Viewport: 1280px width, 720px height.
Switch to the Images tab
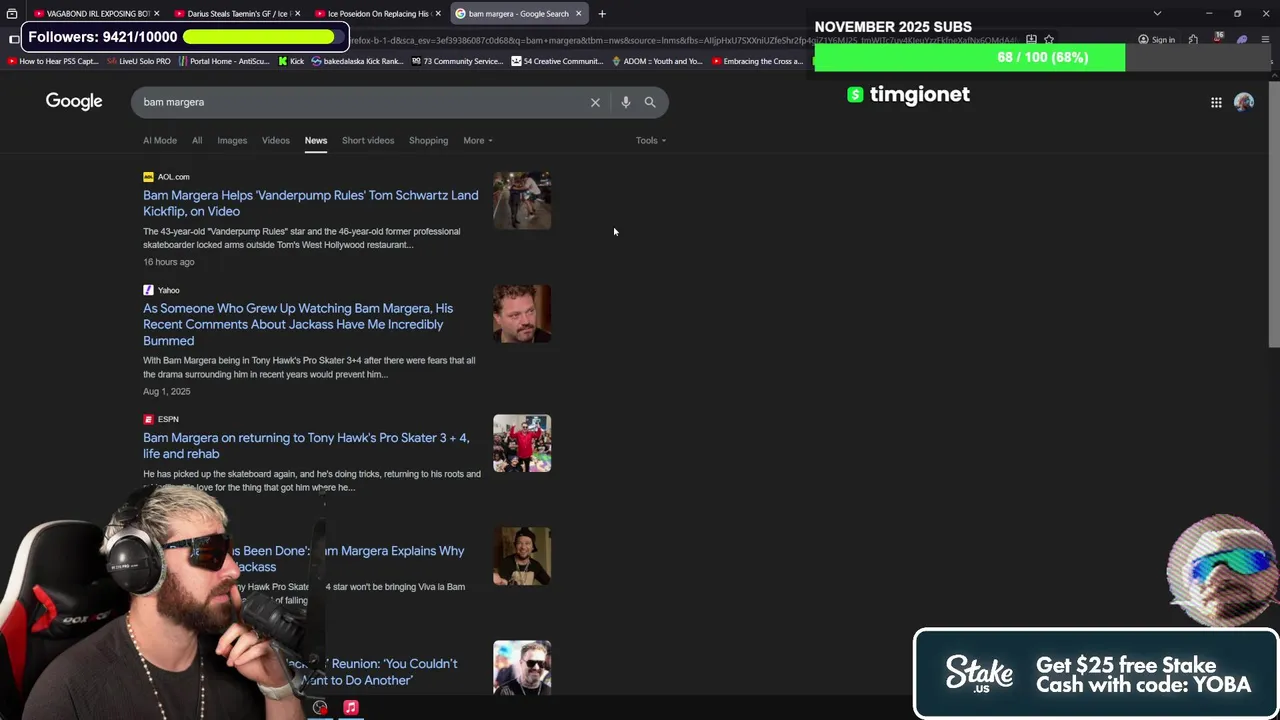tap(232, 140)
